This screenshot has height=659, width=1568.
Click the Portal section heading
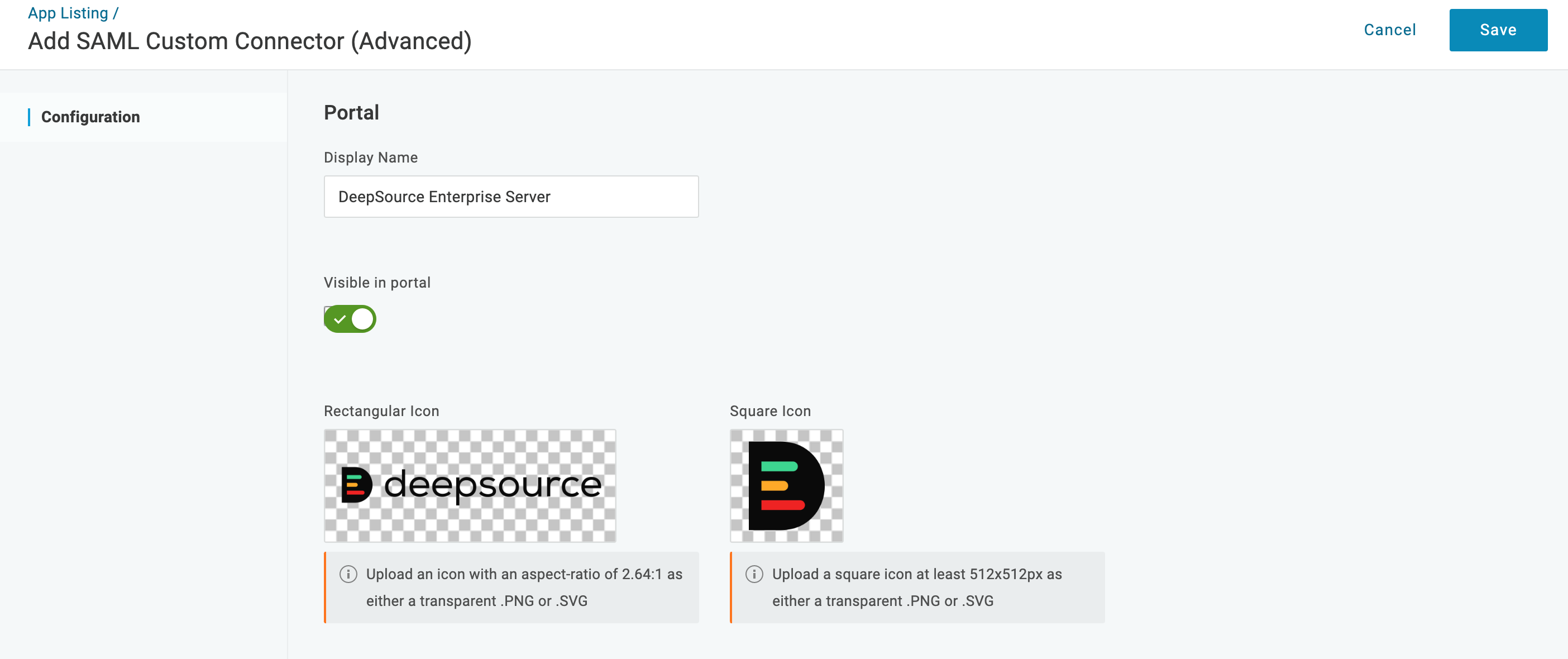(x=351, y=113)
